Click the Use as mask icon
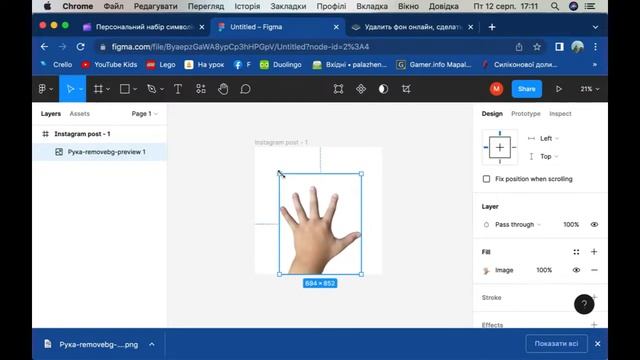 point(383,89)
